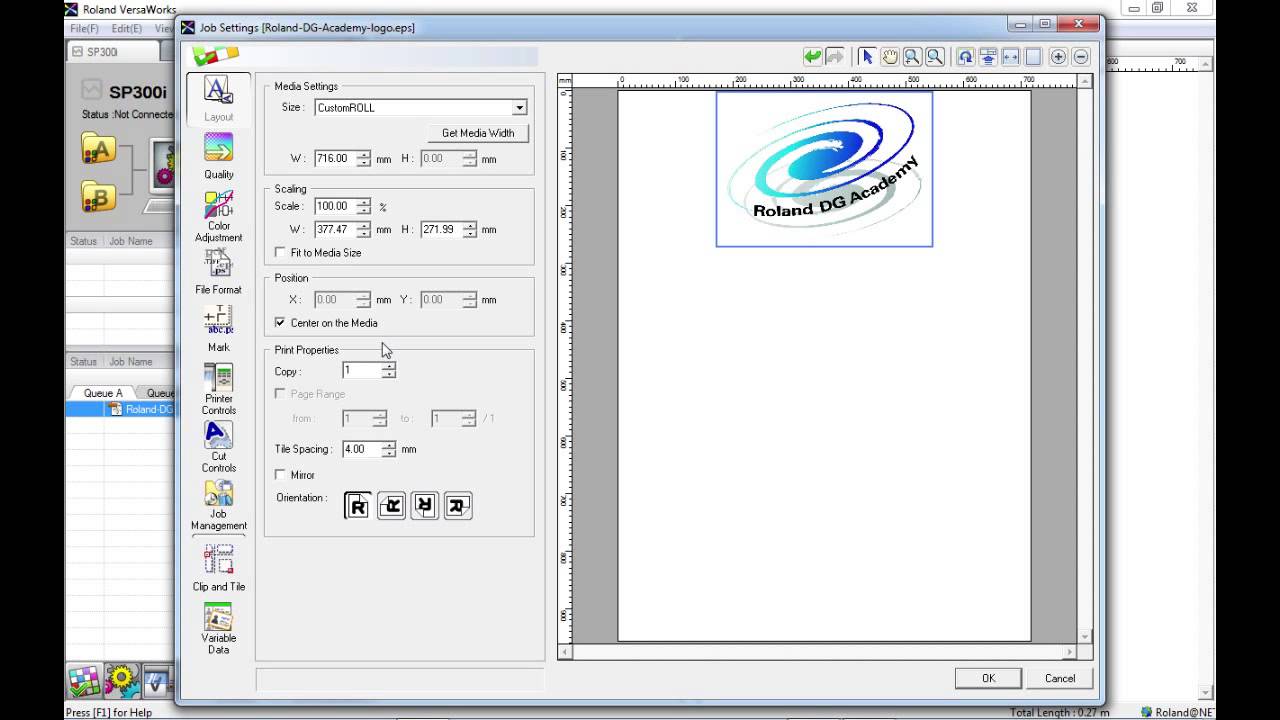
Task: Confirm settings with OK button
Action: tap(988, 678)
